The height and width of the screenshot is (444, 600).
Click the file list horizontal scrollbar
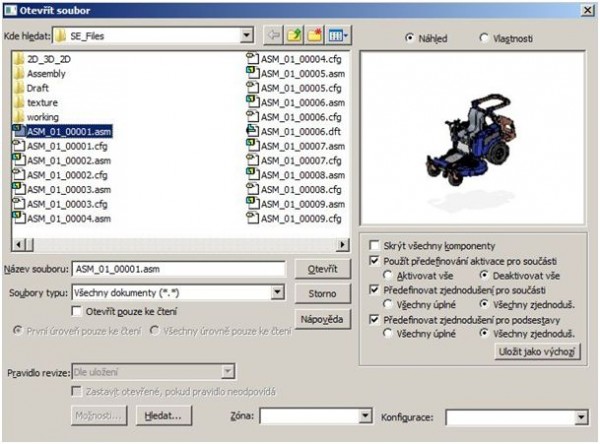pos(178,244)
